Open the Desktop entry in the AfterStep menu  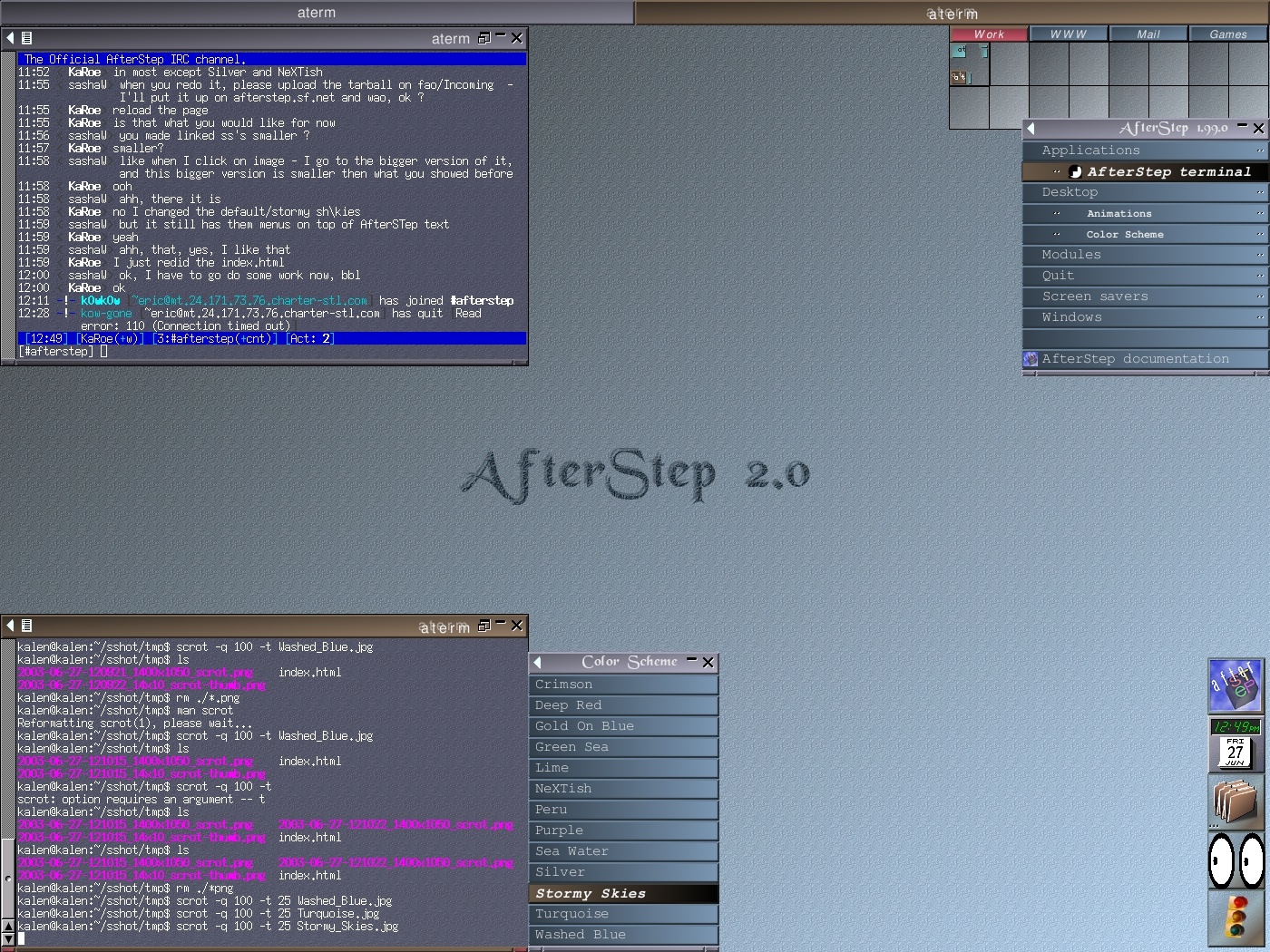pyautogui.click(x=1070, y=192)
